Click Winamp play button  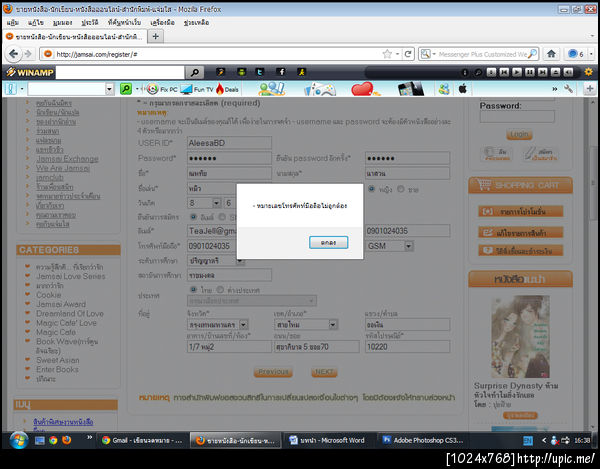(x=517, y=72)
